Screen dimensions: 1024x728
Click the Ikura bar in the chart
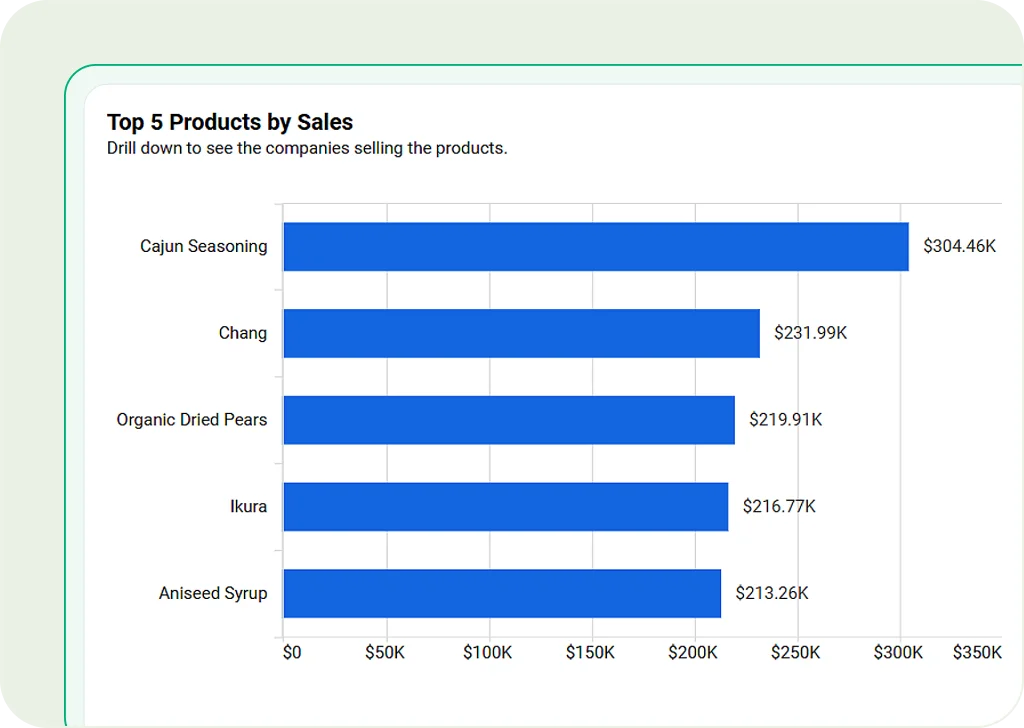[x=505, y=507]
